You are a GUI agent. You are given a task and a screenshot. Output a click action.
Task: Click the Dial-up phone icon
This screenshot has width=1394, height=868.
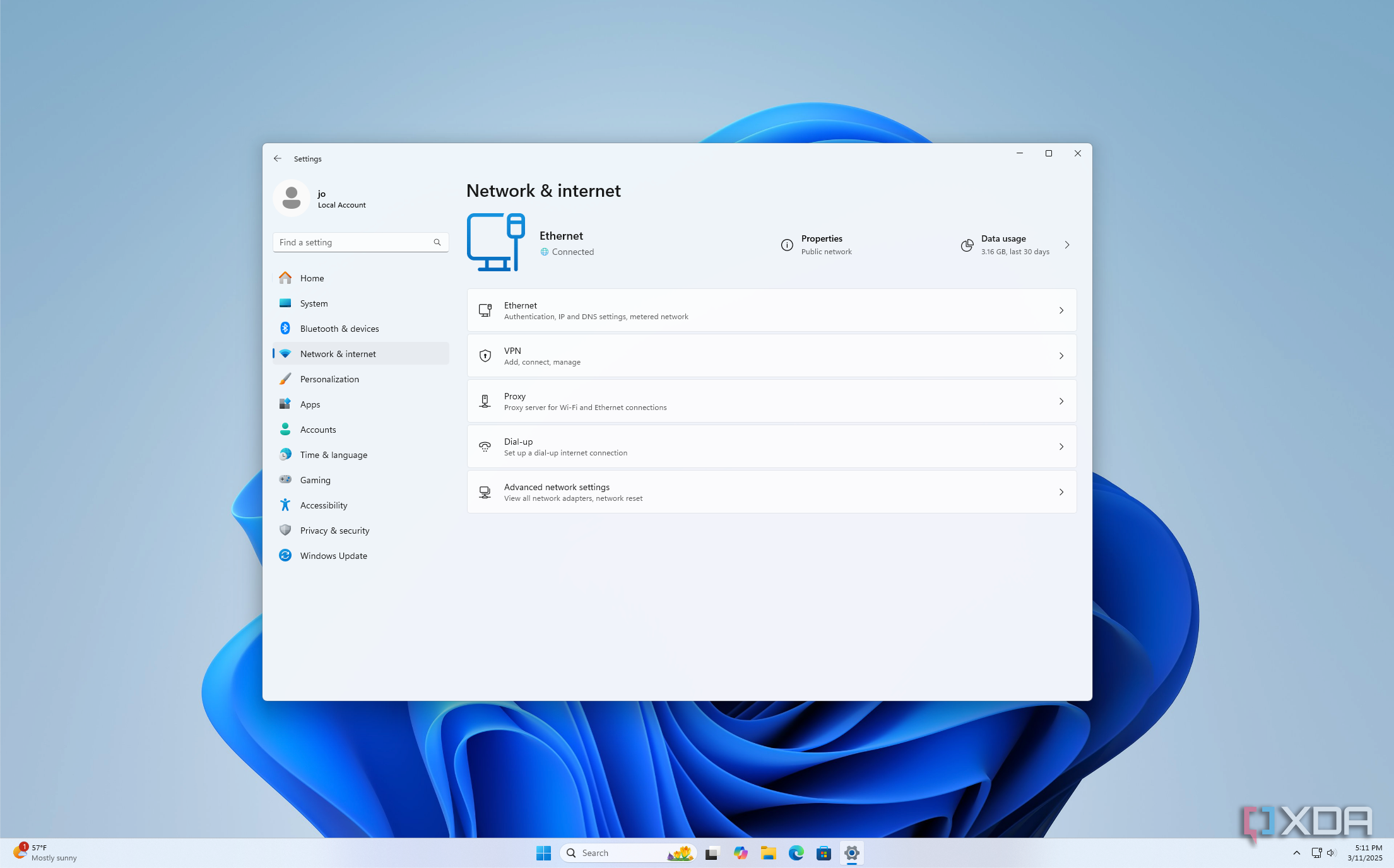(485, 447)
